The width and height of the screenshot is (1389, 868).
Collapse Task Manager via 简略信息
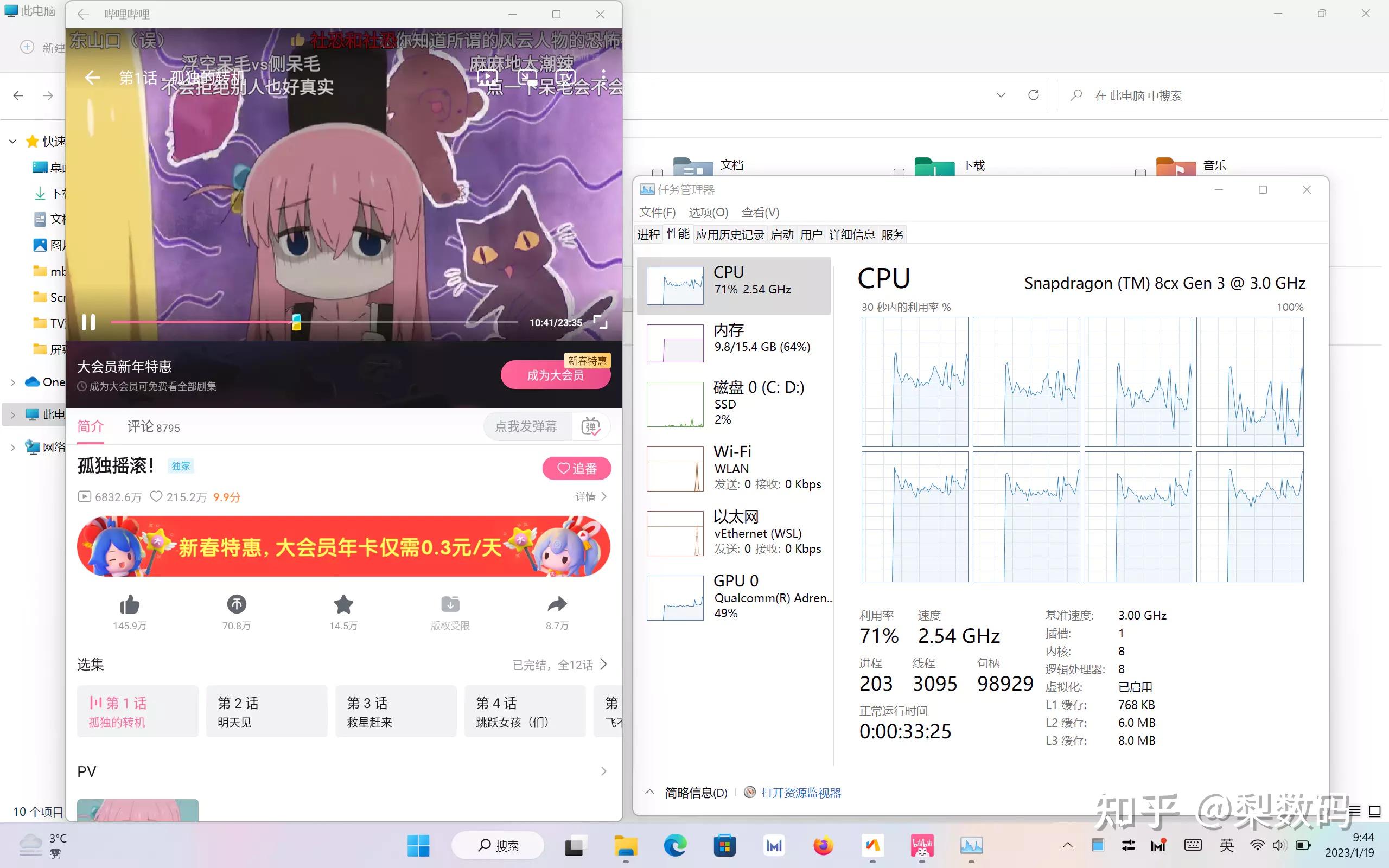coord(686,793)
